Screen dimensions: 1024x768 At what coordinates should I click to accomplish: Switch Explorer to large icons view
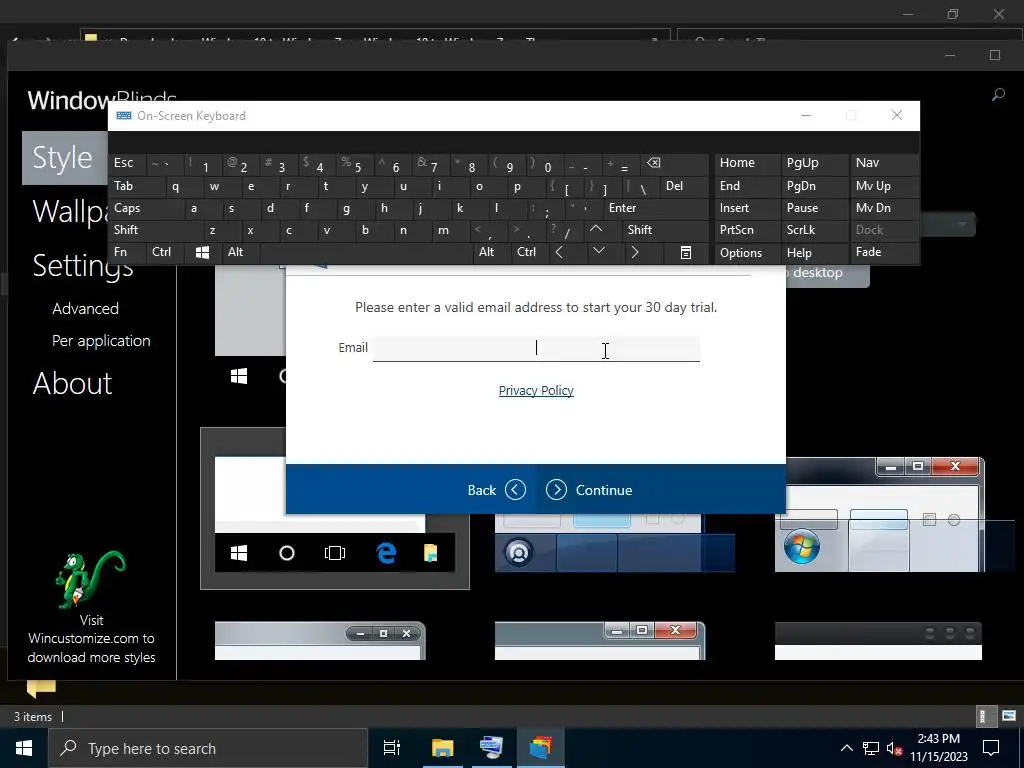1009,716
